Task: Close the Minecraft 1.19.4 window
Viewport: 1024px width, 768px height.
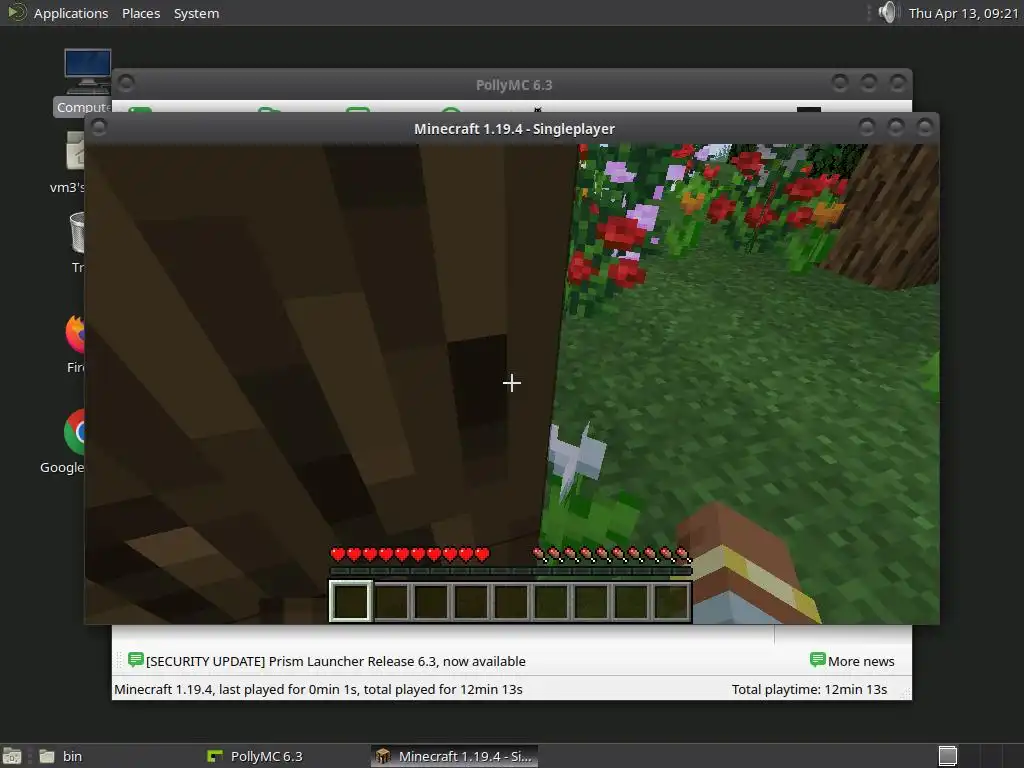Action: [x=925, y=127]
